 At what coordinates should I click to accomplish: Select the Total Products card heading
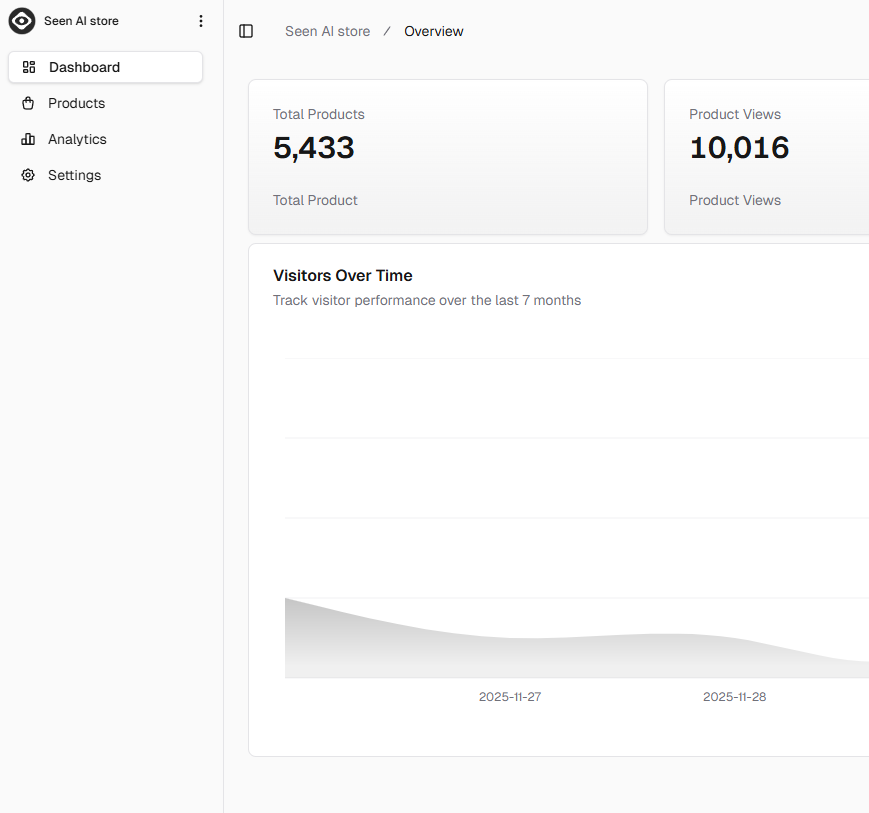(x=318, y=114)
